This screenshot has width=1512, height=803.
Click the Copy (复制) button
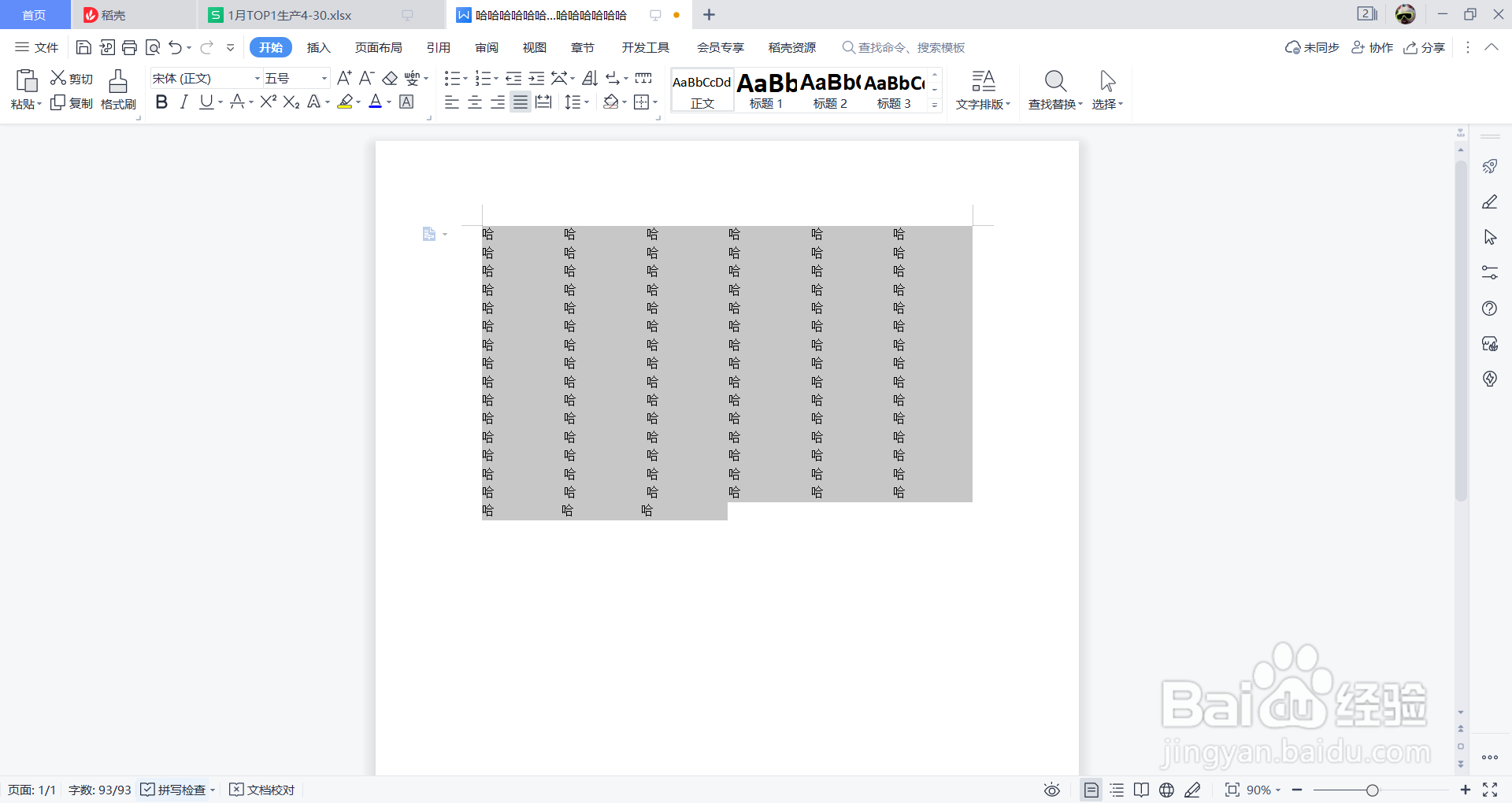coord(72,103)
